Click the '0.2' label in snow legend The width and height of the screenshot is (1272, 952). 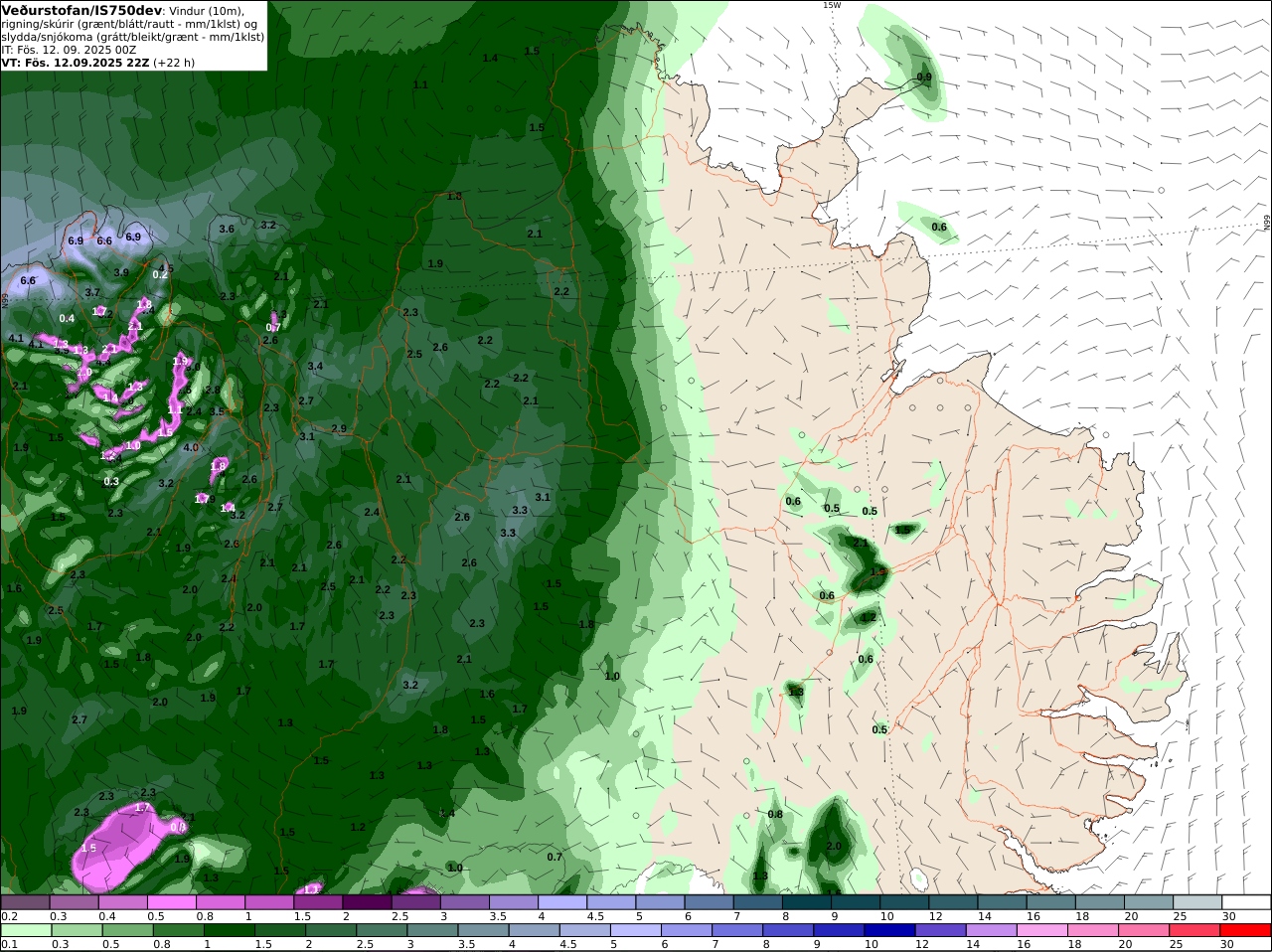click(x=8, y=915)
